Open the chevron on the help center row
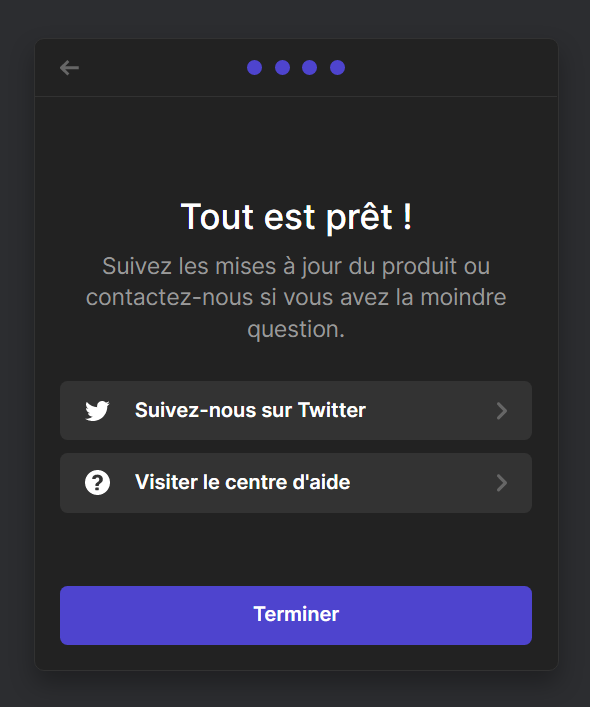 click(x=502, y=483)
